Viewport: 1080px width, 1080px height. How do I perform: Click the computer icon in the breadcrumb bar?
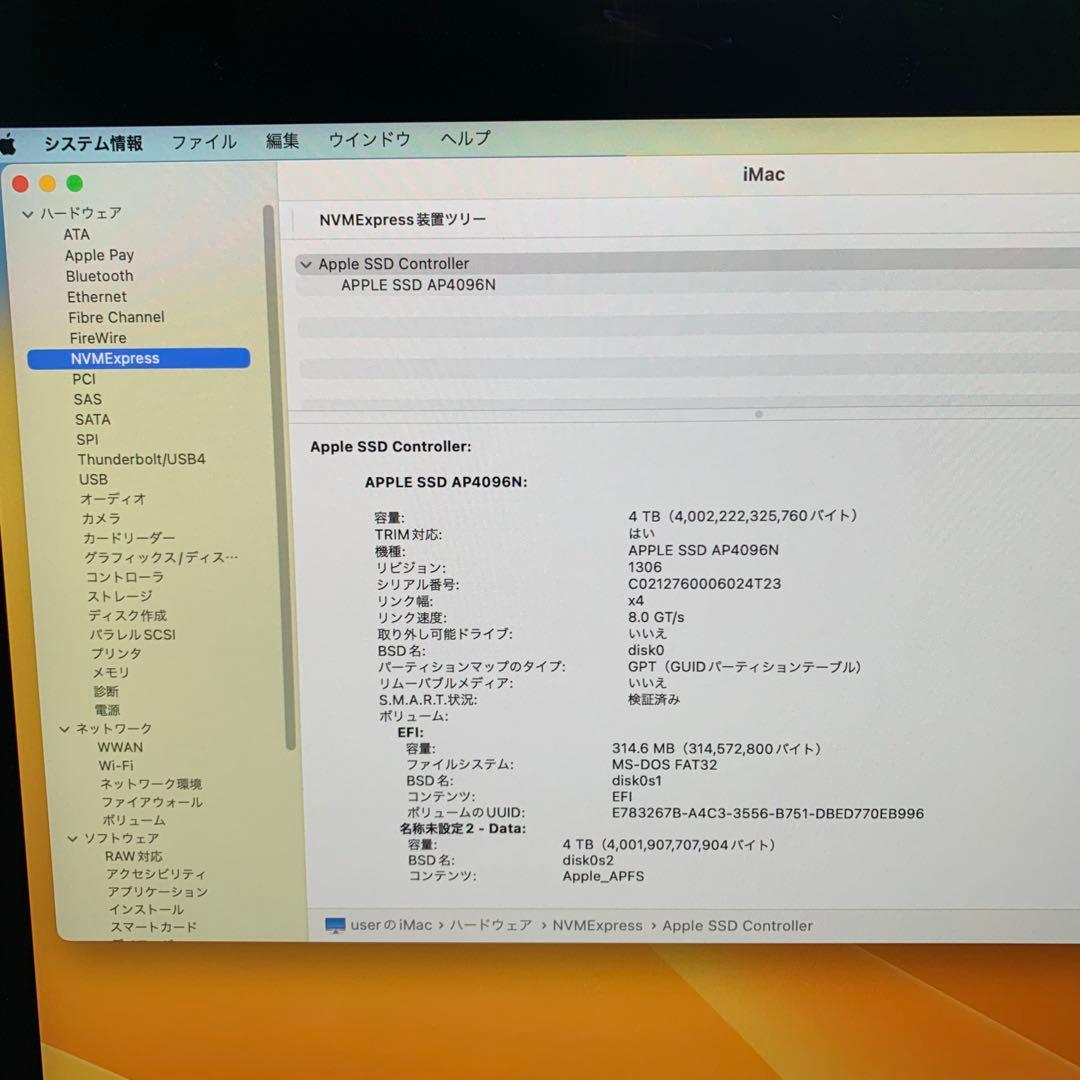point(336,925)
